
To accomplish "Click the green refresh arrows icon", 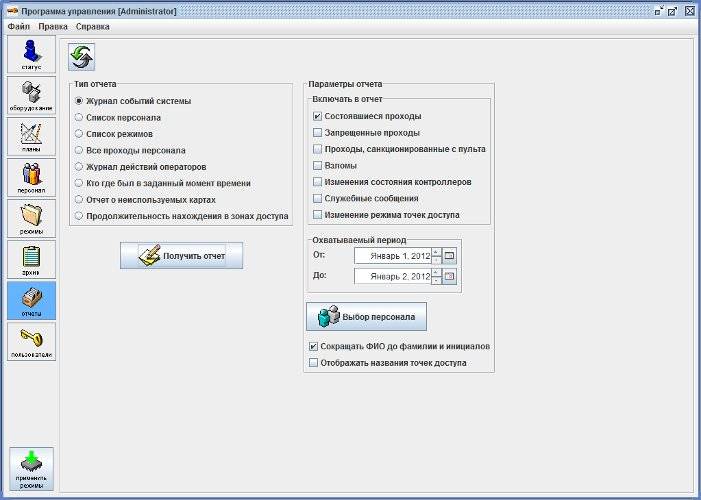I will point(81,56).
